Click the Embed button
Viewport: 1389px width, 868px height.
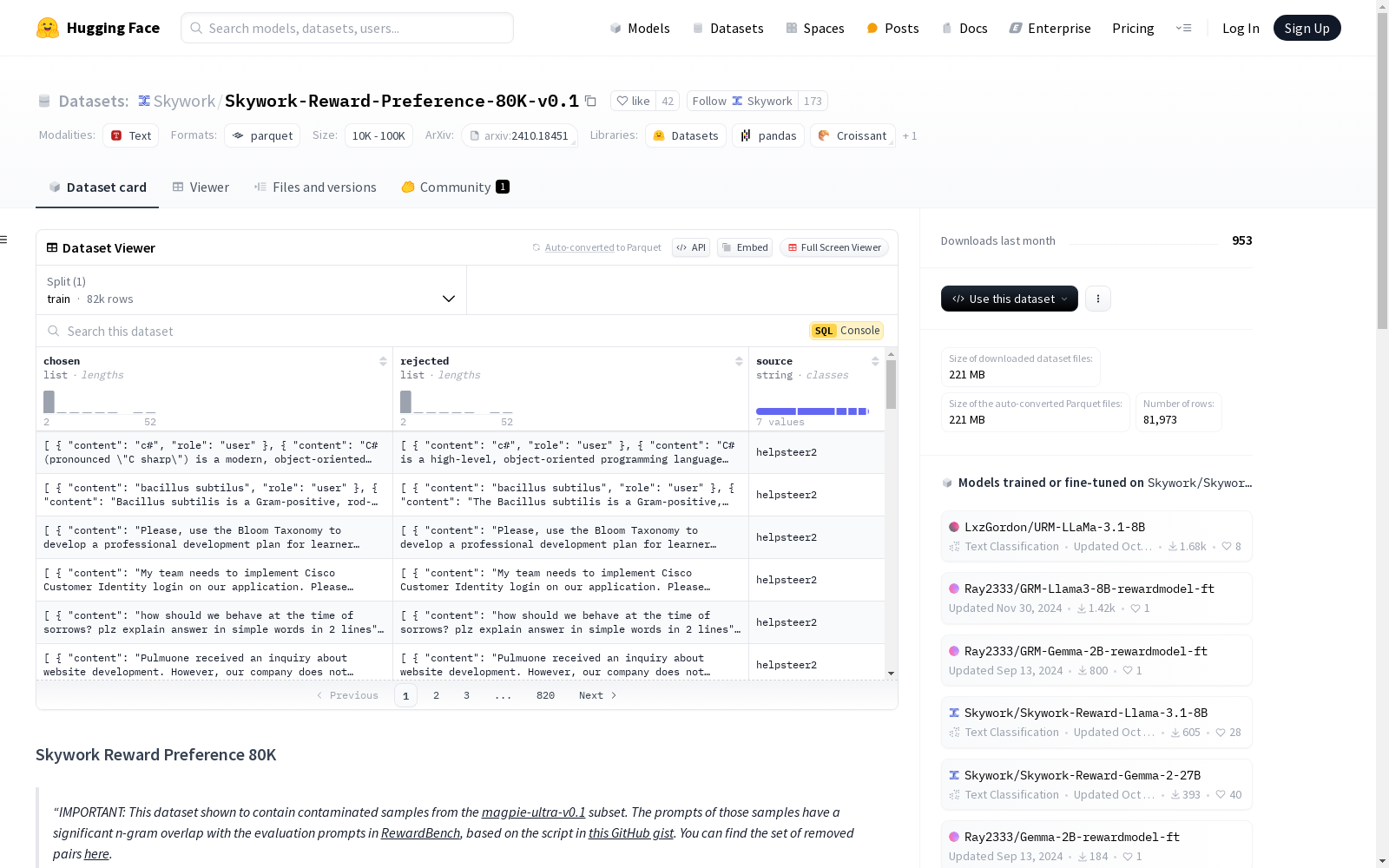(745, 247)
